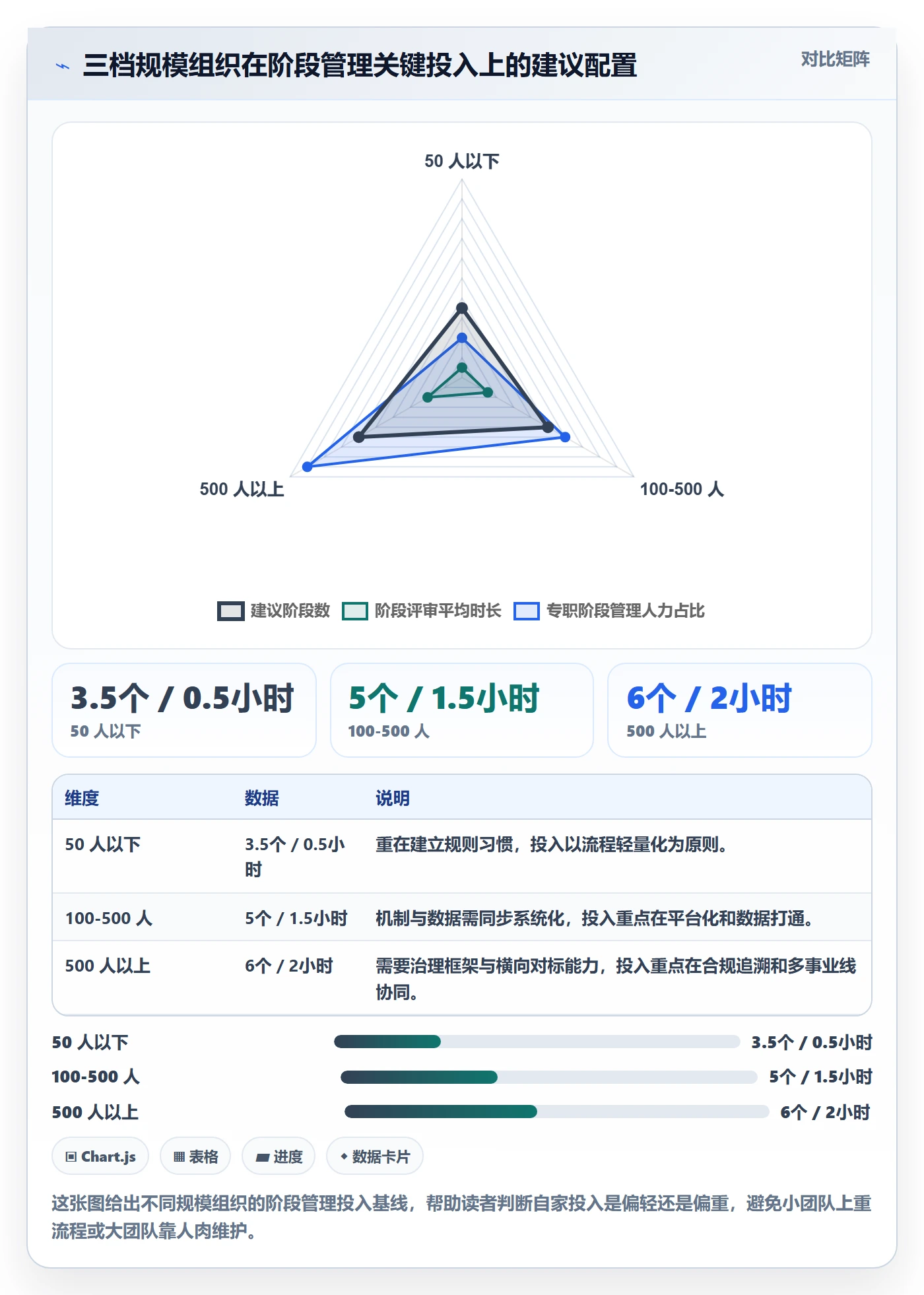Click the blue radar point at the 500 人以上 corner
Screen dimensions: 924x1295
(307, 467)
